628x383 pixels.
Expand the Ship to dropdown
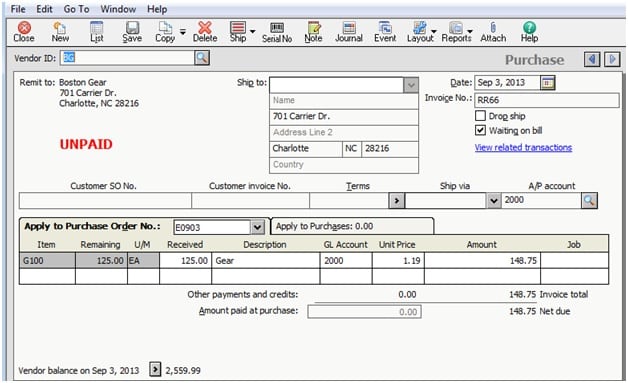[411, 85]
